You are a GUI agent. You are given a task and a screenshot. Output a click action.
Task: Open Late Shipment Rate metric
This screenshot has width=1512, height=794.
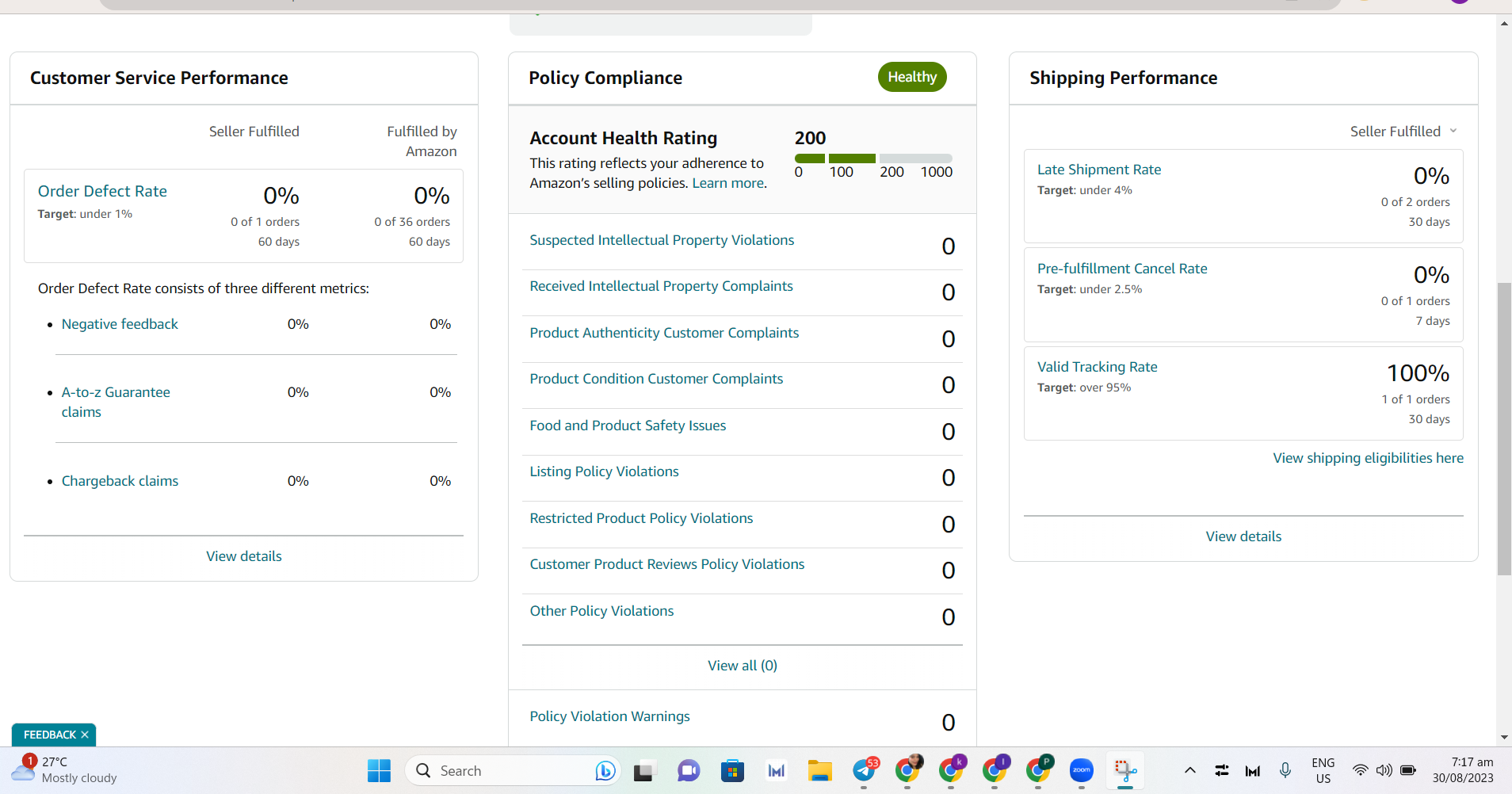[x=1099, y=170]
